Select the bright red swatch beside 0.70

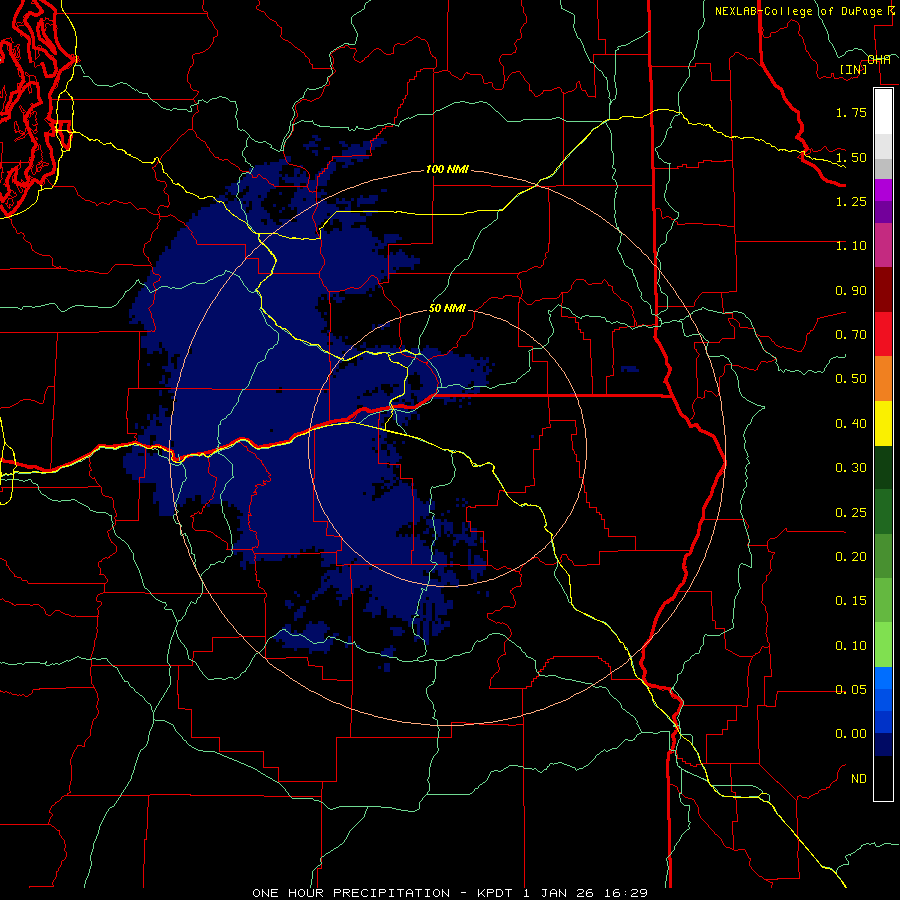883,334
